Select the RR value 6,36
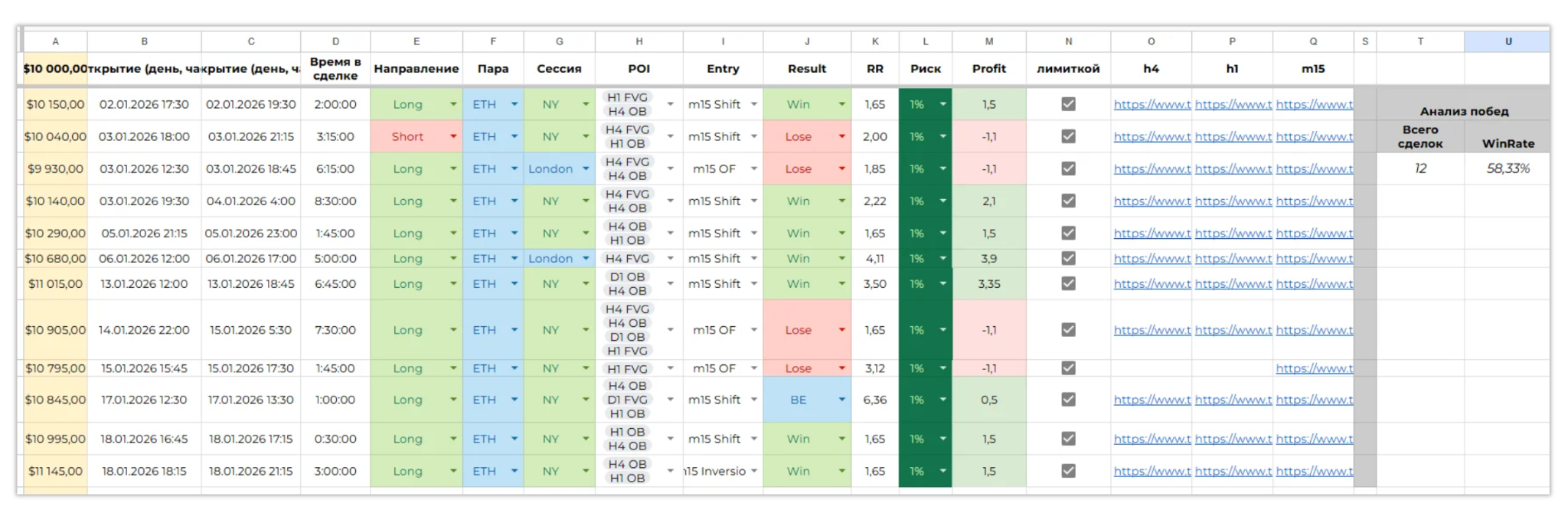This screenshot has height=523, width=1568. (875, 400)
